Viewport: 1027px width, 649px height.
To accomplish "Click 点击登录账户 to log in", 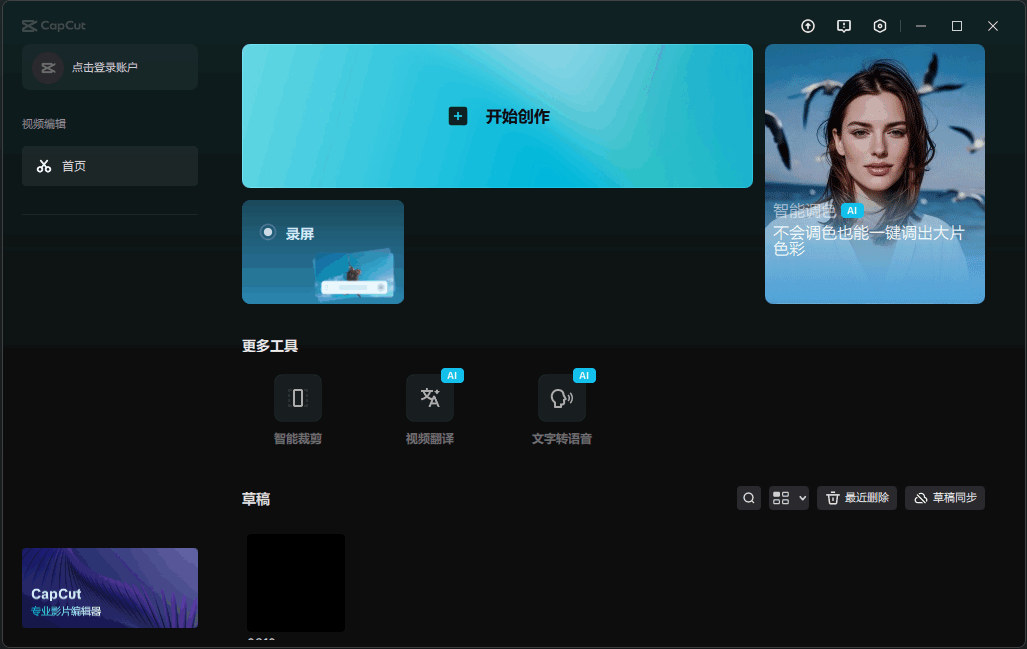I will coord(105,67).
